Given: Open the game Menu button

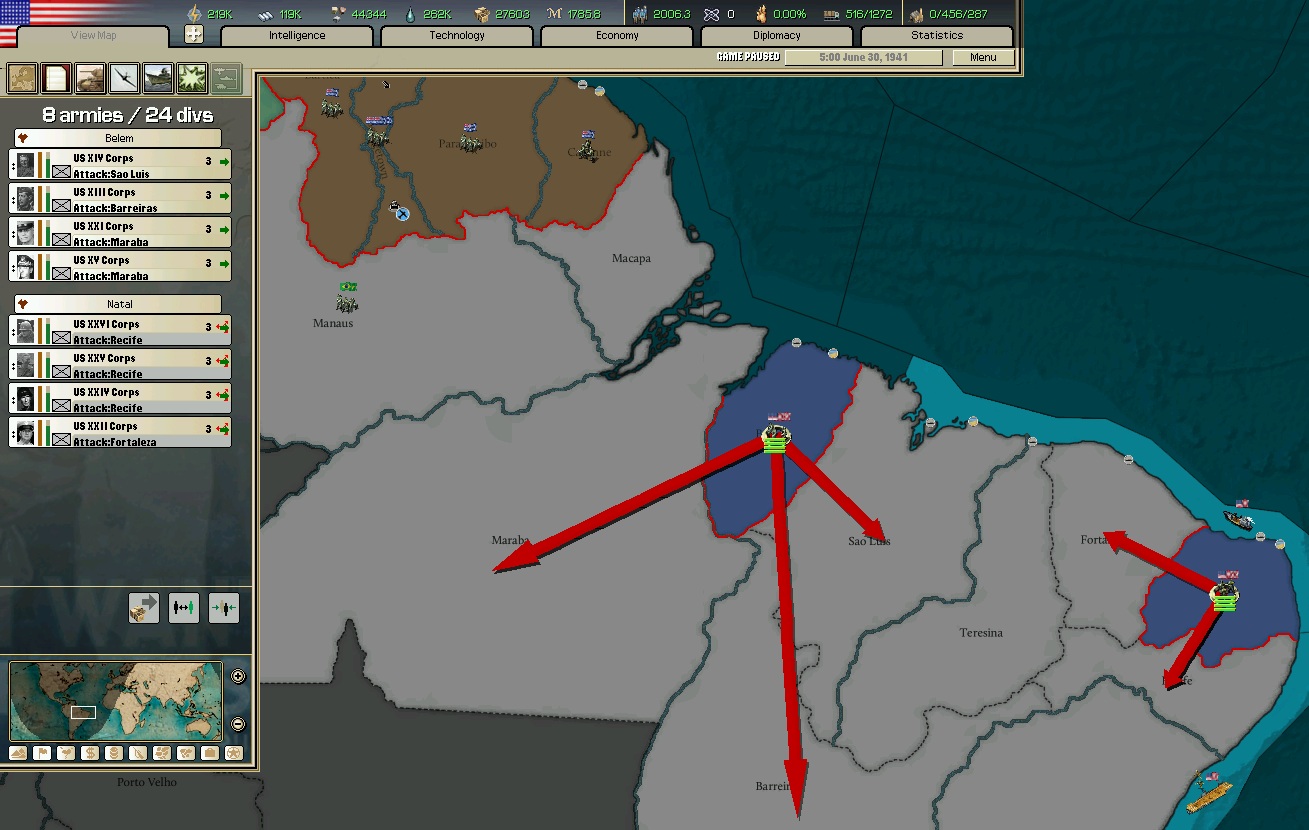Looking at the screenshot, I should 983,57.
